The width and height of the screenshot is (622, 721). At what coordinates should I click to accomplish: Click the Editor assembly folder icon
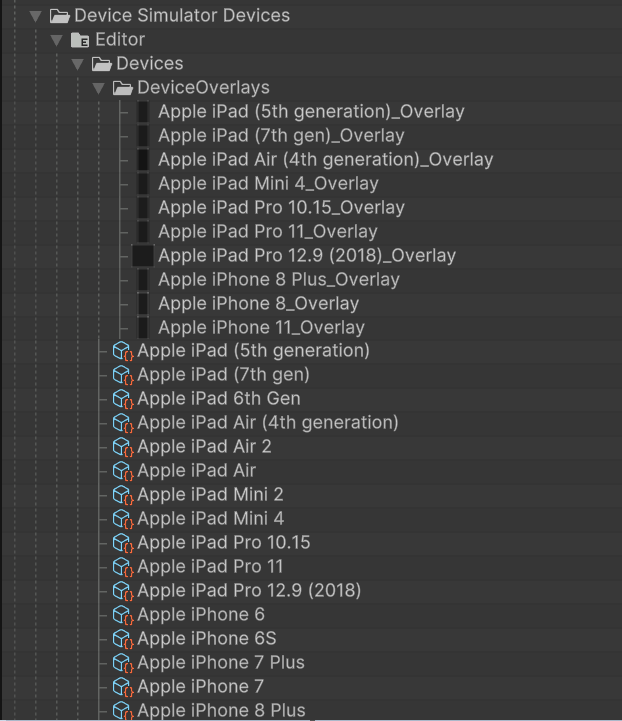80,40
